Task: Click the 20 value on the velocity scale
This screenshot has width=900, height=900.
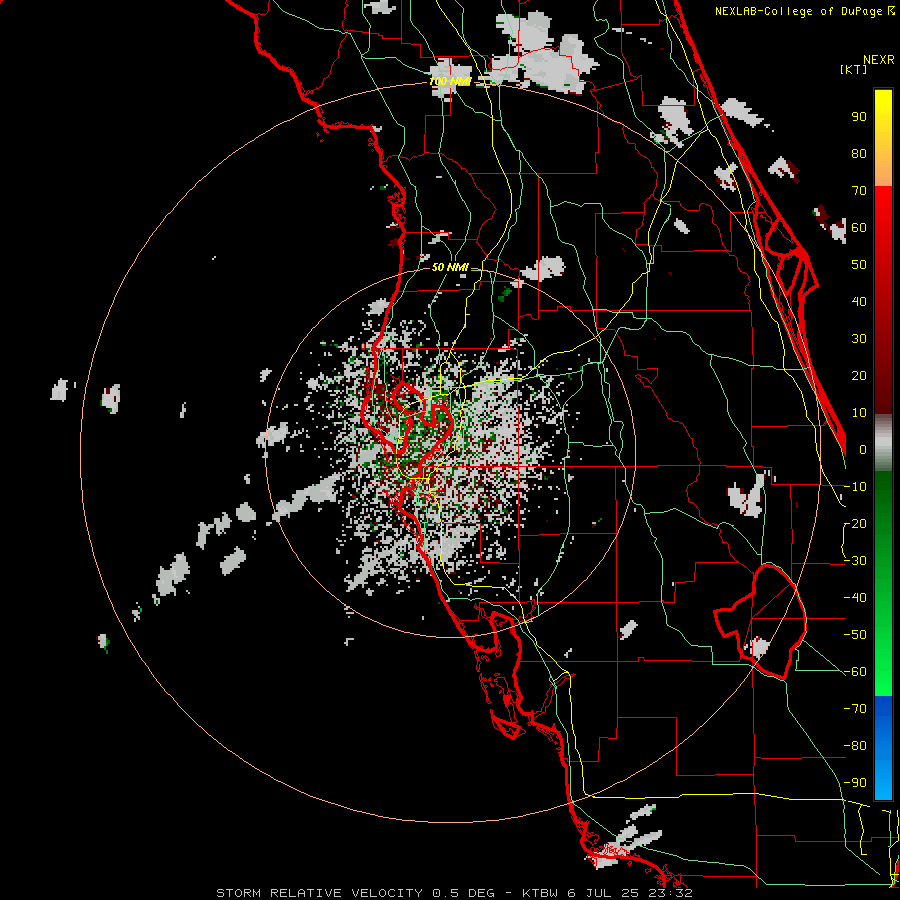Action: (x=859, y=375)
